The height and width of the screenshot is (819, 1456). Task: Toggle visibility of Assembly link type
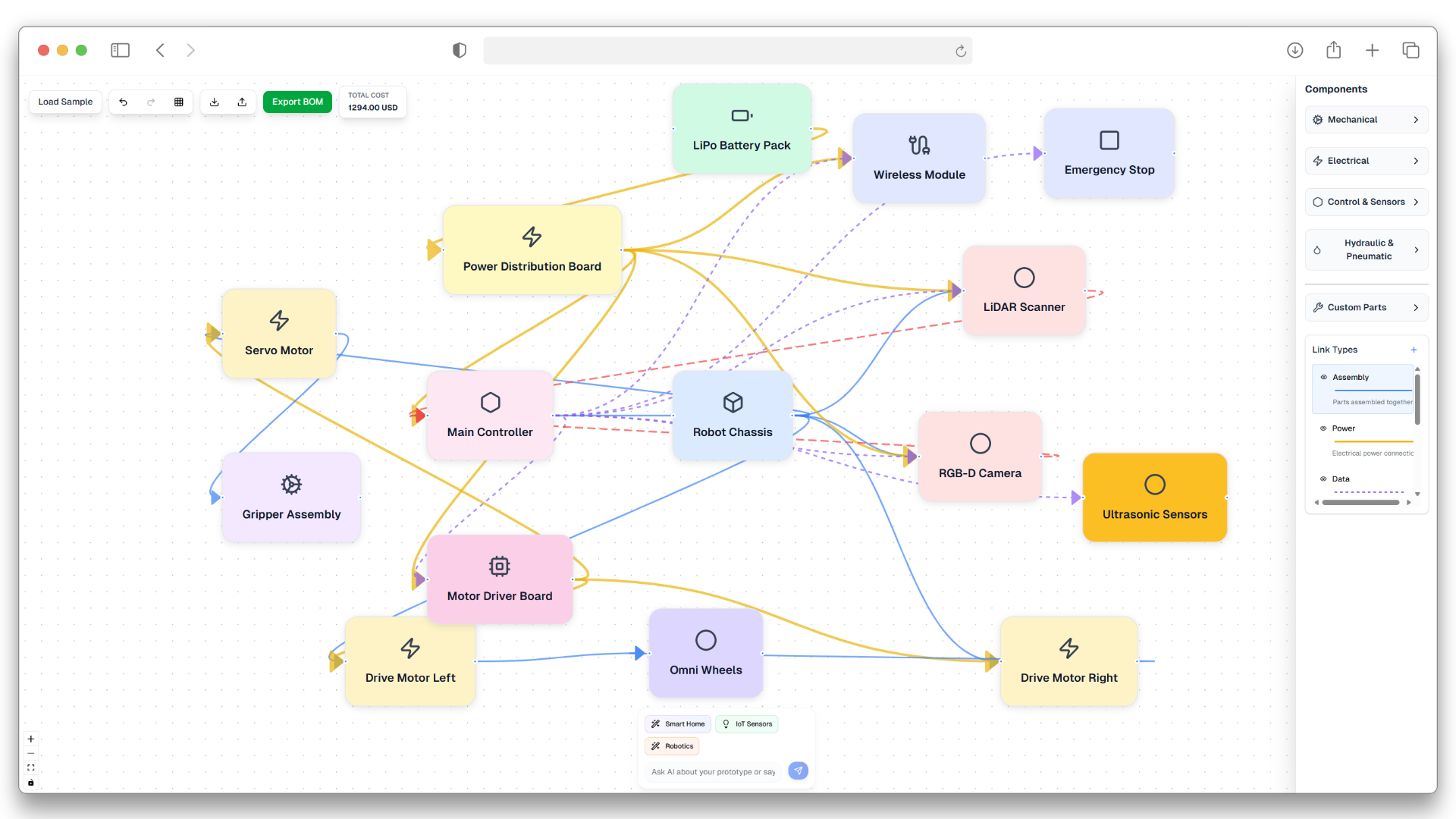pos(1324,377)
